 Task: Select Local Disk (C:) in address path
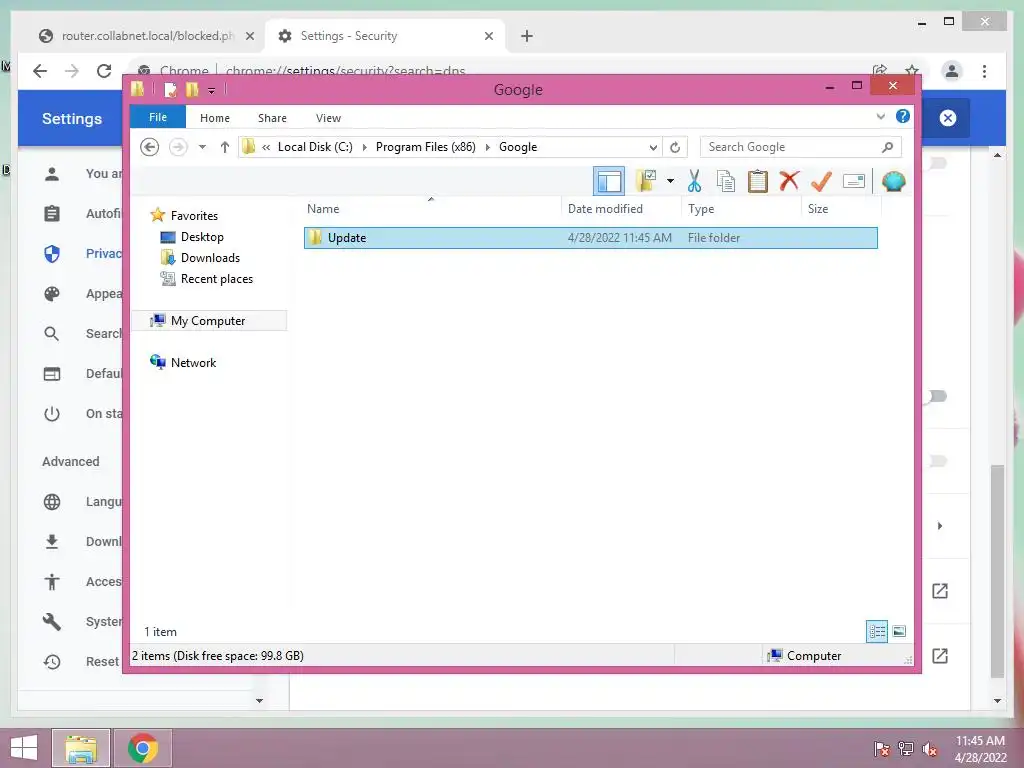(315, 147)
